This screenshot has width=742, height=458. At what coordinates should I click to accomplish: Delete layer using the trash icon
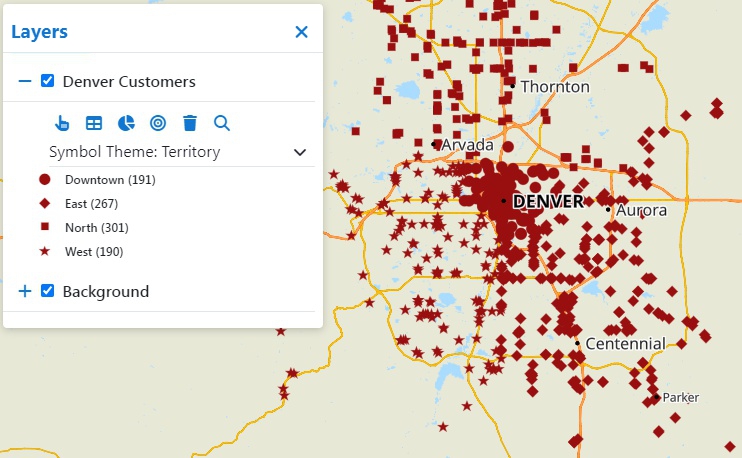pos(190,123)
